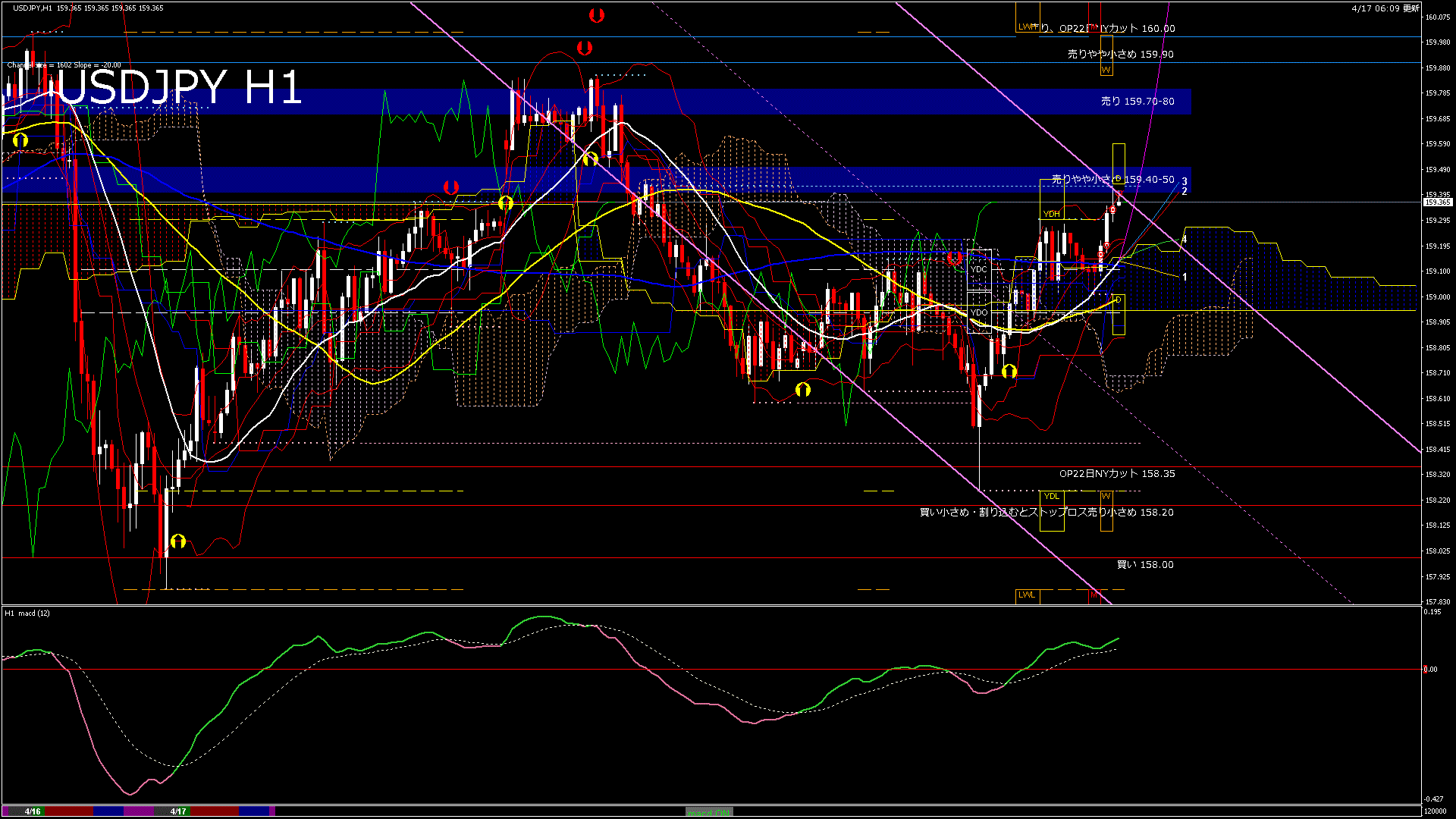Click the 4/17 date marker on the timeline
This screenshot has width=1456, height=819.
[x=178, y=811]
